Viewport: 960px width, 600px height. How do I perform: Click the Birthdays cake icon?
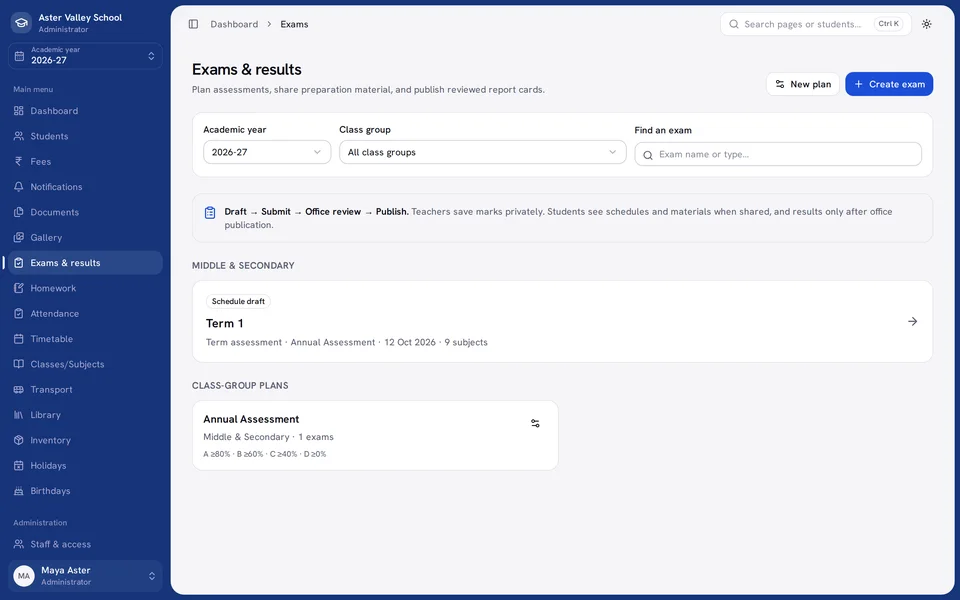pos(18,490)
